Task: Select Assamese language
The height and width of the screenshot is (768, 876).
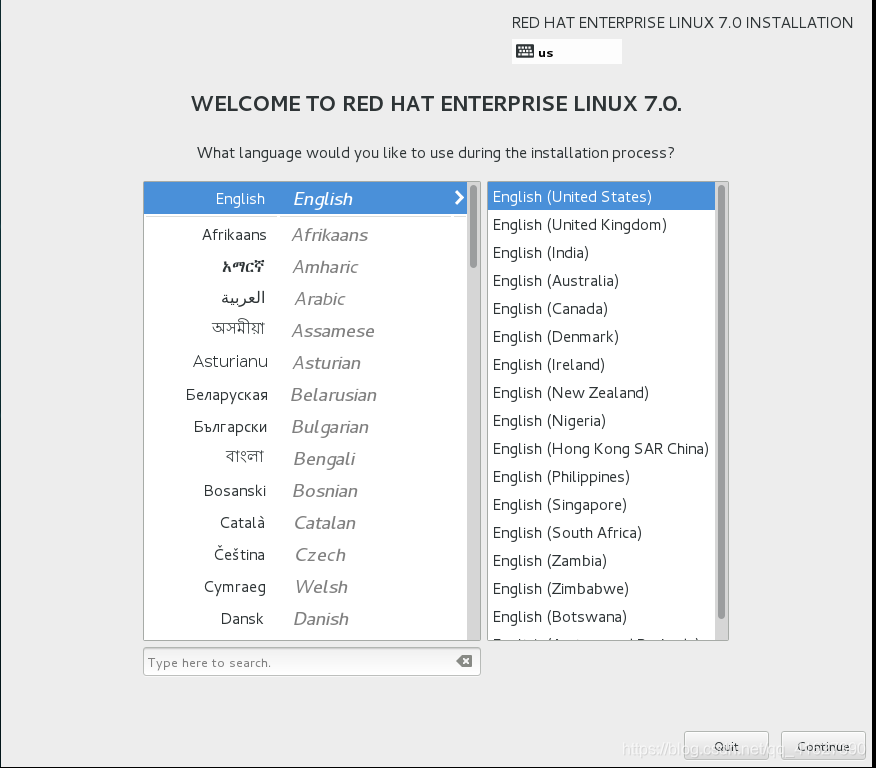Action: pyautogui.click(x=305, y=331)
